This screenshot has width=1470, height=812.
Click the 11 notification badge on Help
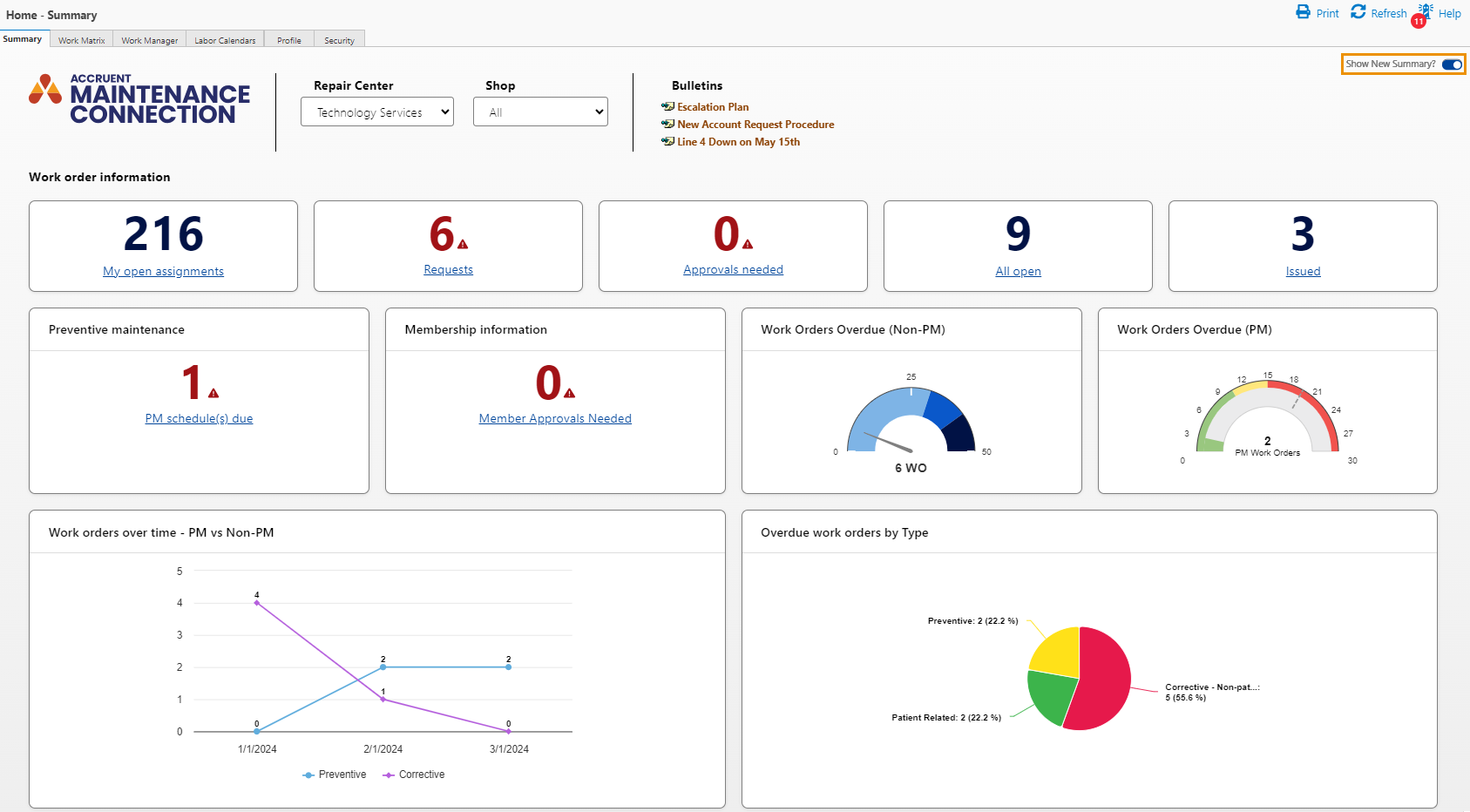tap(1417, 20)
